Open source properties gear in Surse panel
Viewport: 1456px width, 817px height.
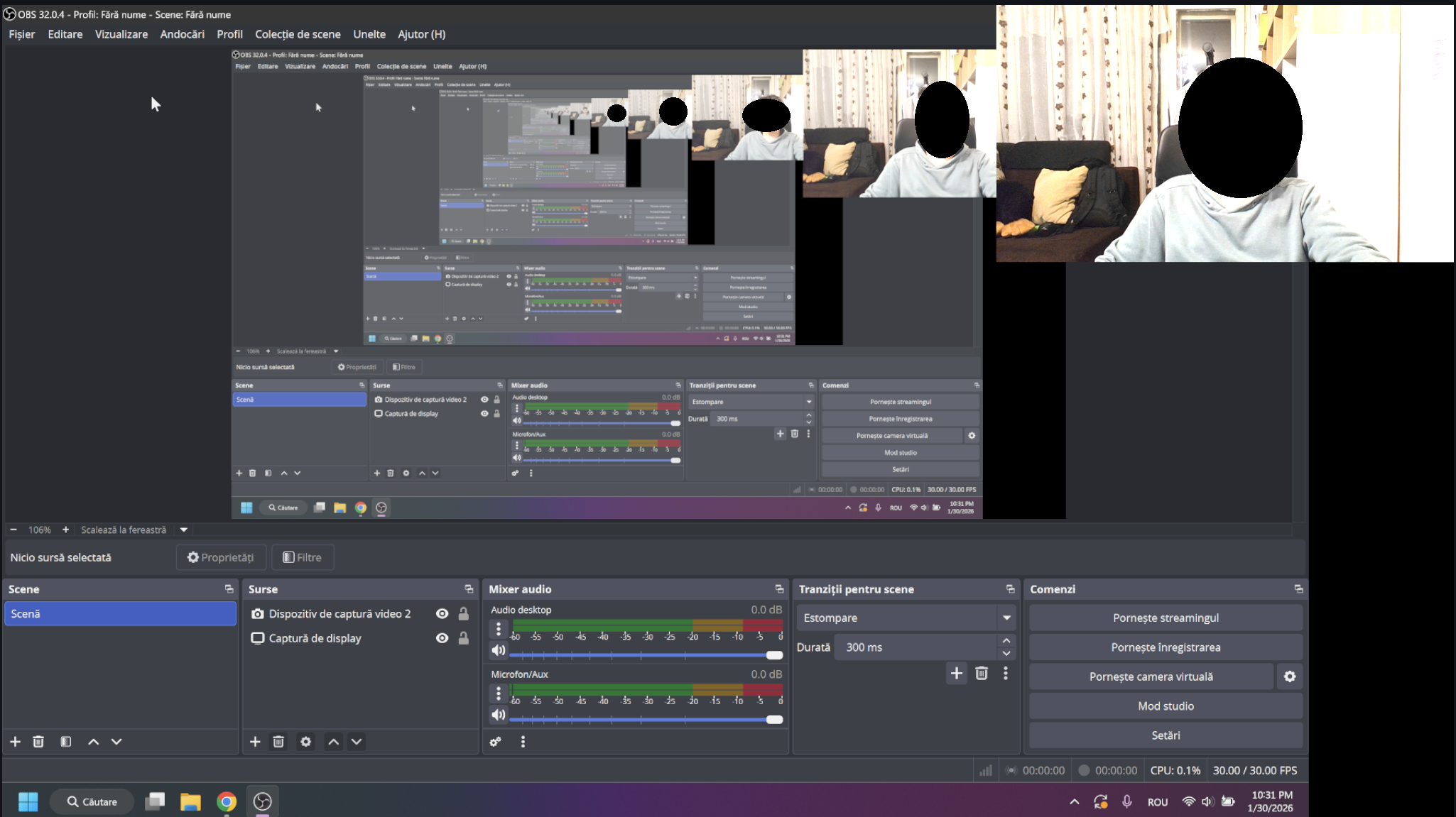(305, 742)
